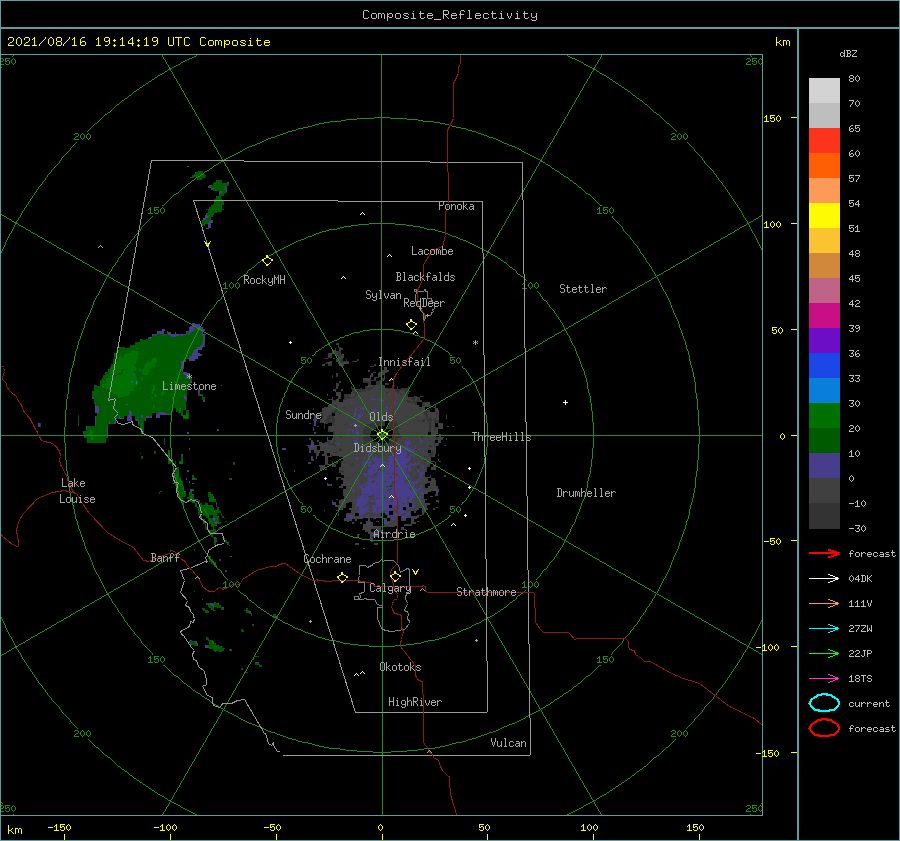Screen dimensions: 900x841
Task: Click the Sundre label
Action: click(303, 414)
